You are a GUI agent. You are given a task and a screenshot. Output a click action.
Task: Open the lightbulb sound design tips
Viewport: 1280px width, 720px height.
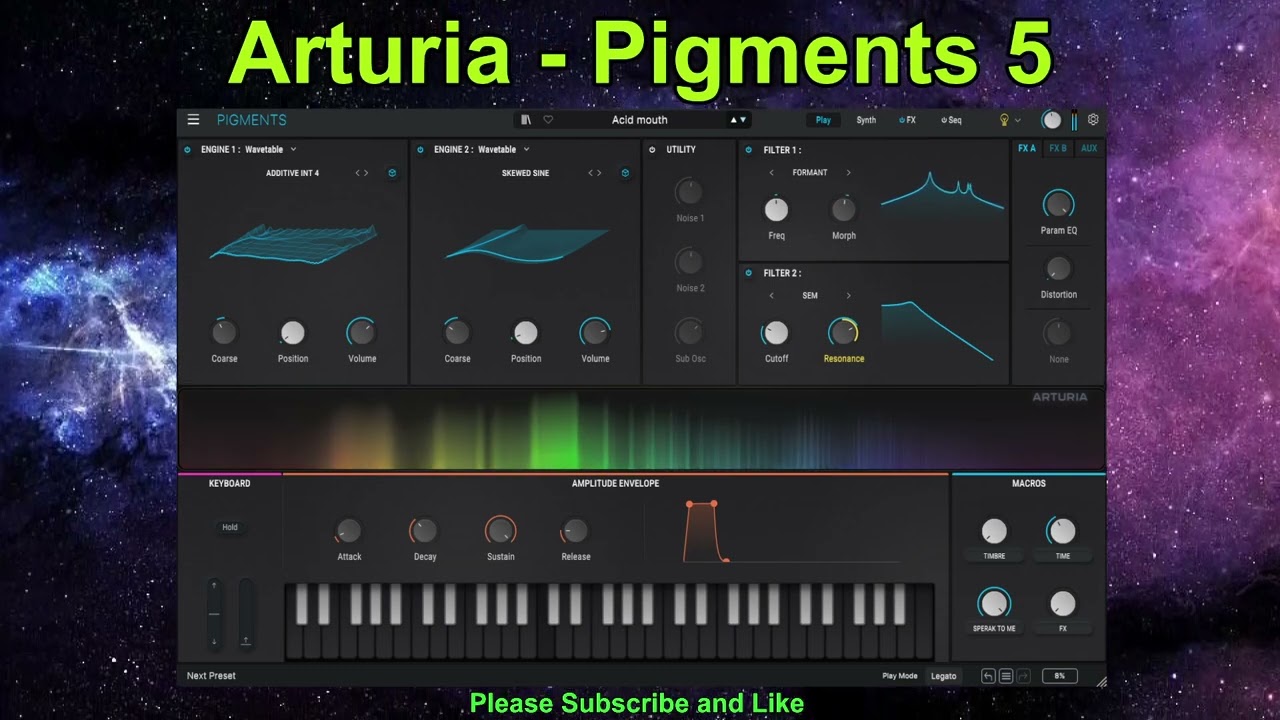pyautogui.click(x=1004, y=120)
